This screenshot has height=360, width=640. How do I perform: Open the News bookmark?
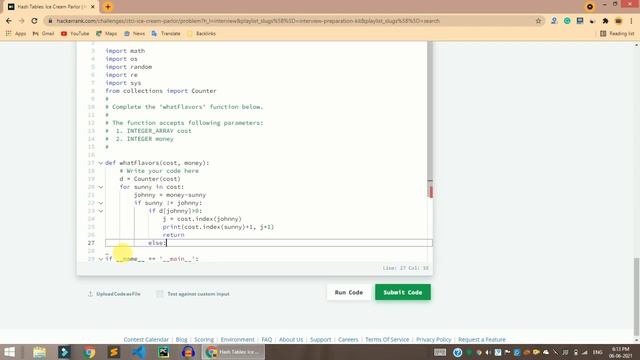click(x=134, y=33)
